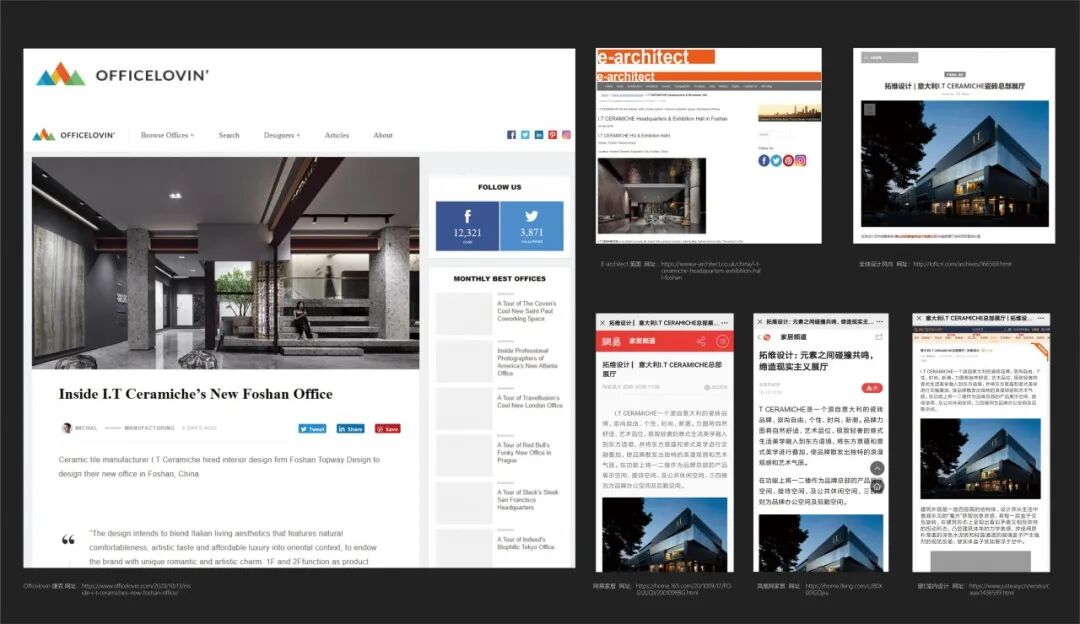
Task: Click the share icon in the red NetEase header
Action: [701, 341]
